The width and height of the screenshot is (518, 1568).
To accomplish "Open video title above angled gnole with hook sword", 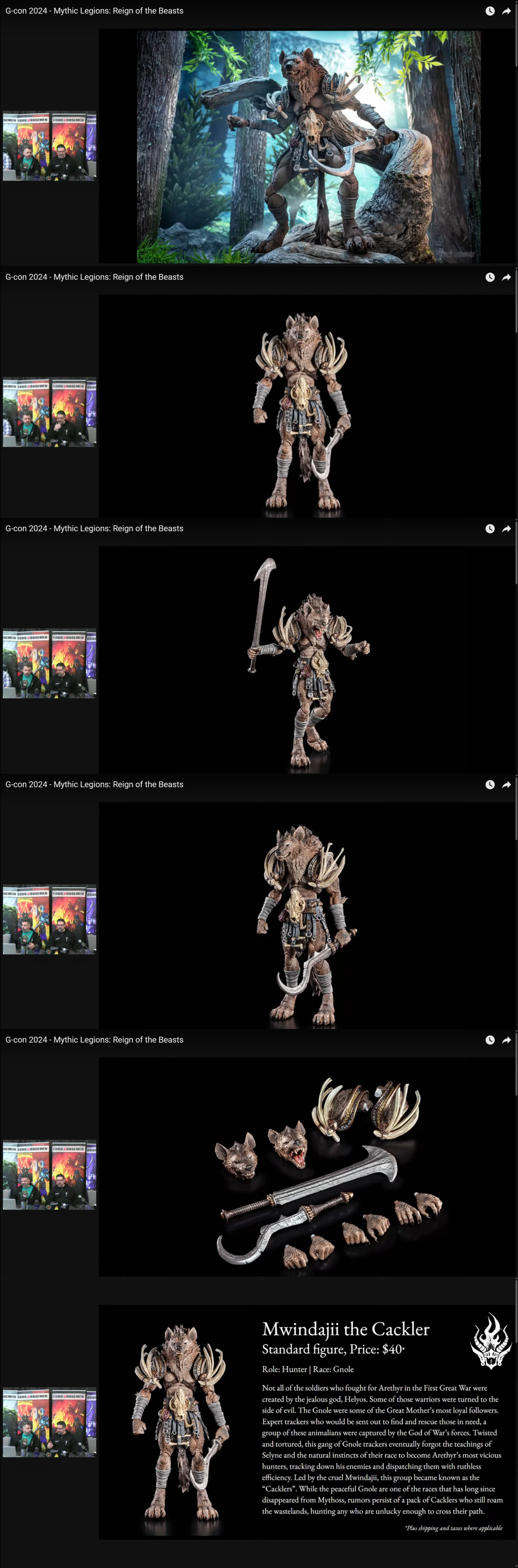I will point(94,785).
